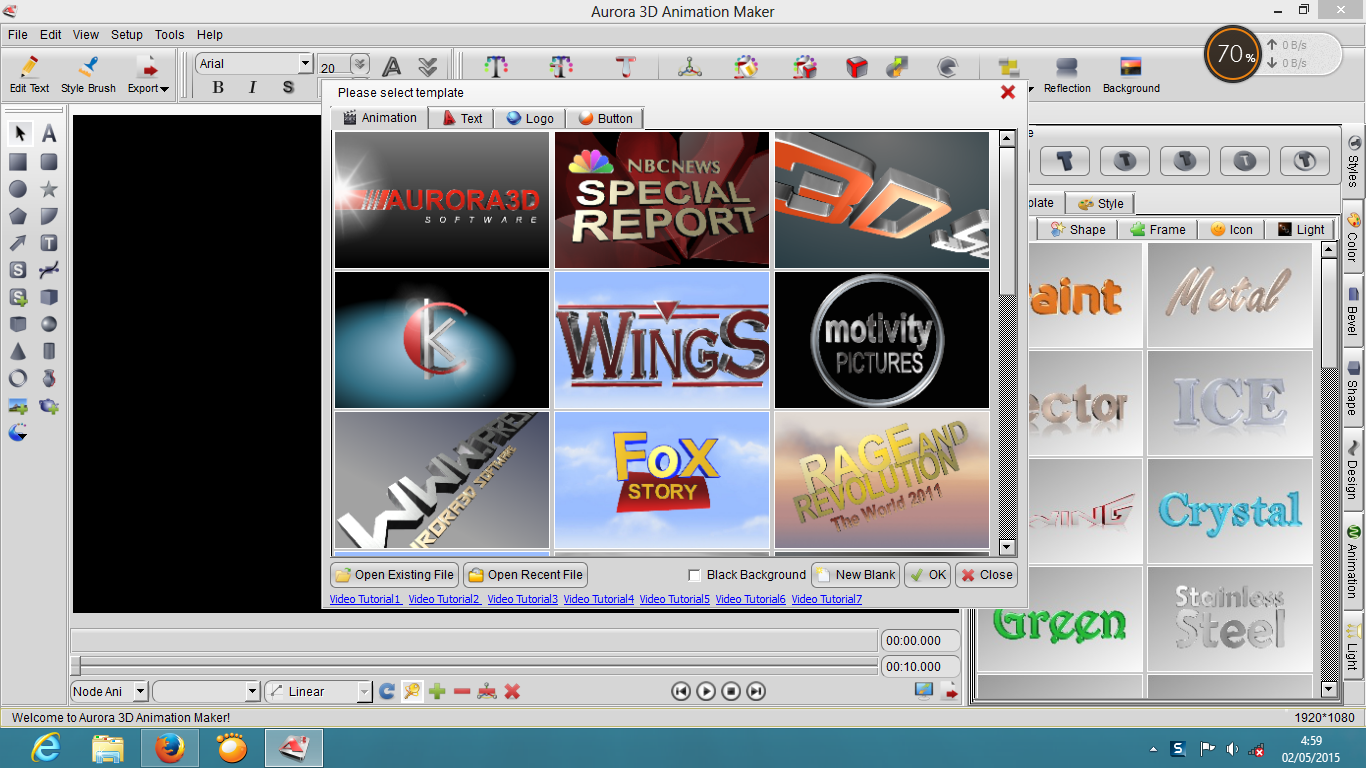Viewport: 1366px width, 768px height.
Task: Click the increase font size A icon
Action: 392,67
